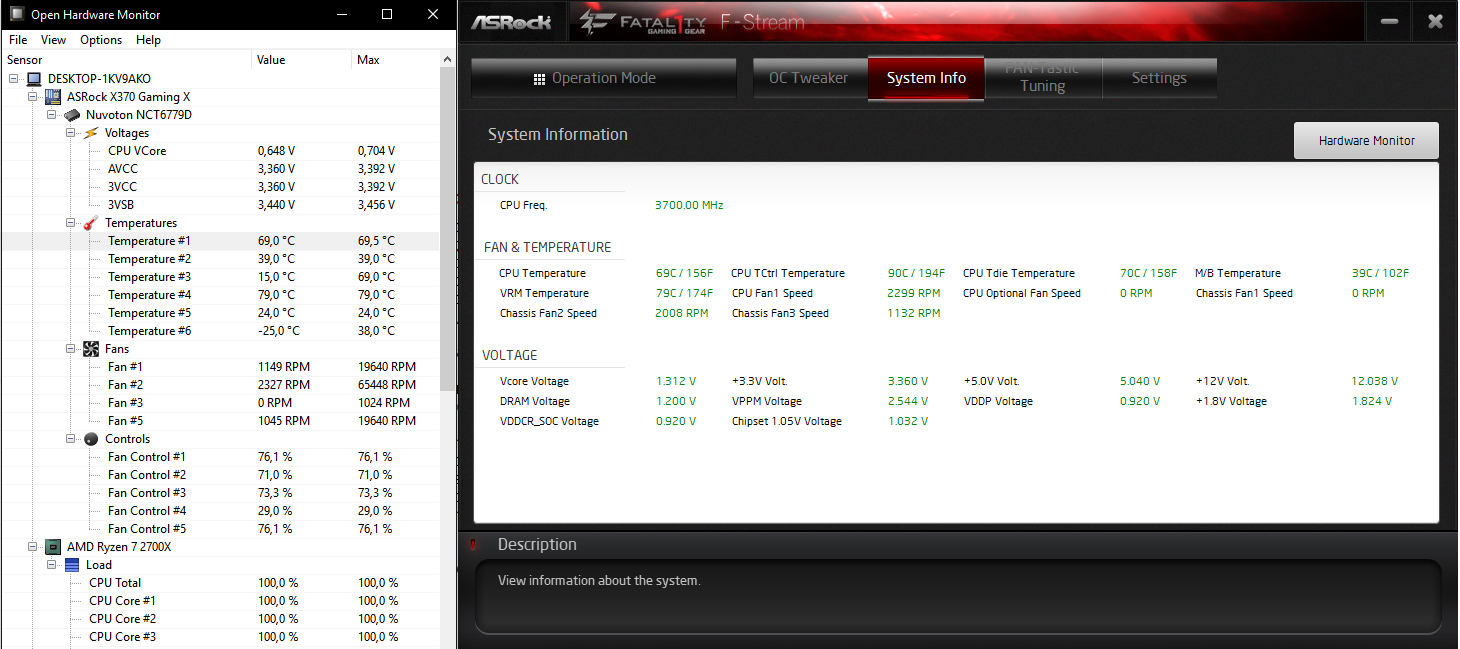Select the Fan Control #1 row
The width and height of the screenshot is (1460, 649).
pos(220,457)
